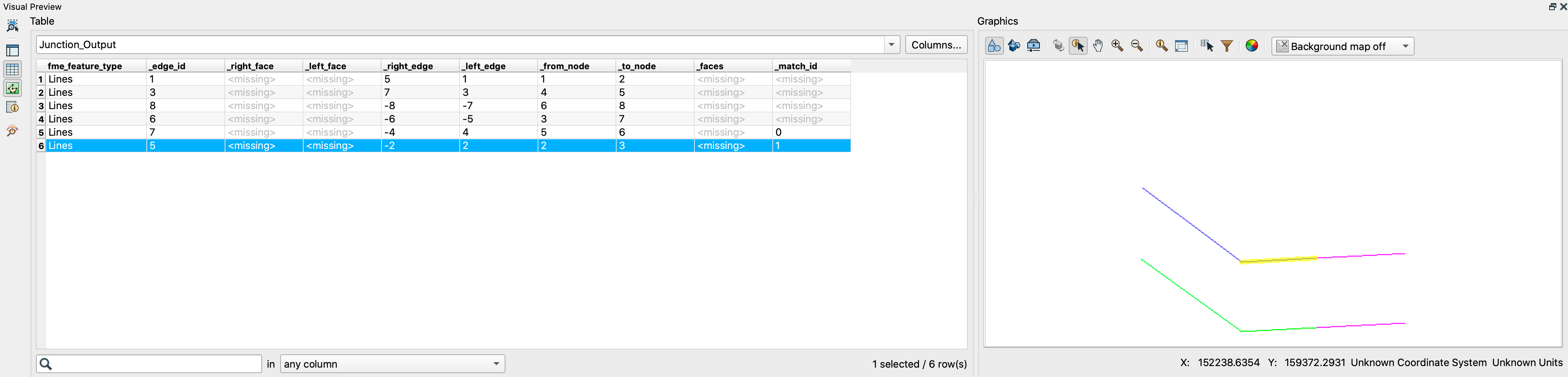
Task: Select row number 5 header
Action: tap(41, 133)
